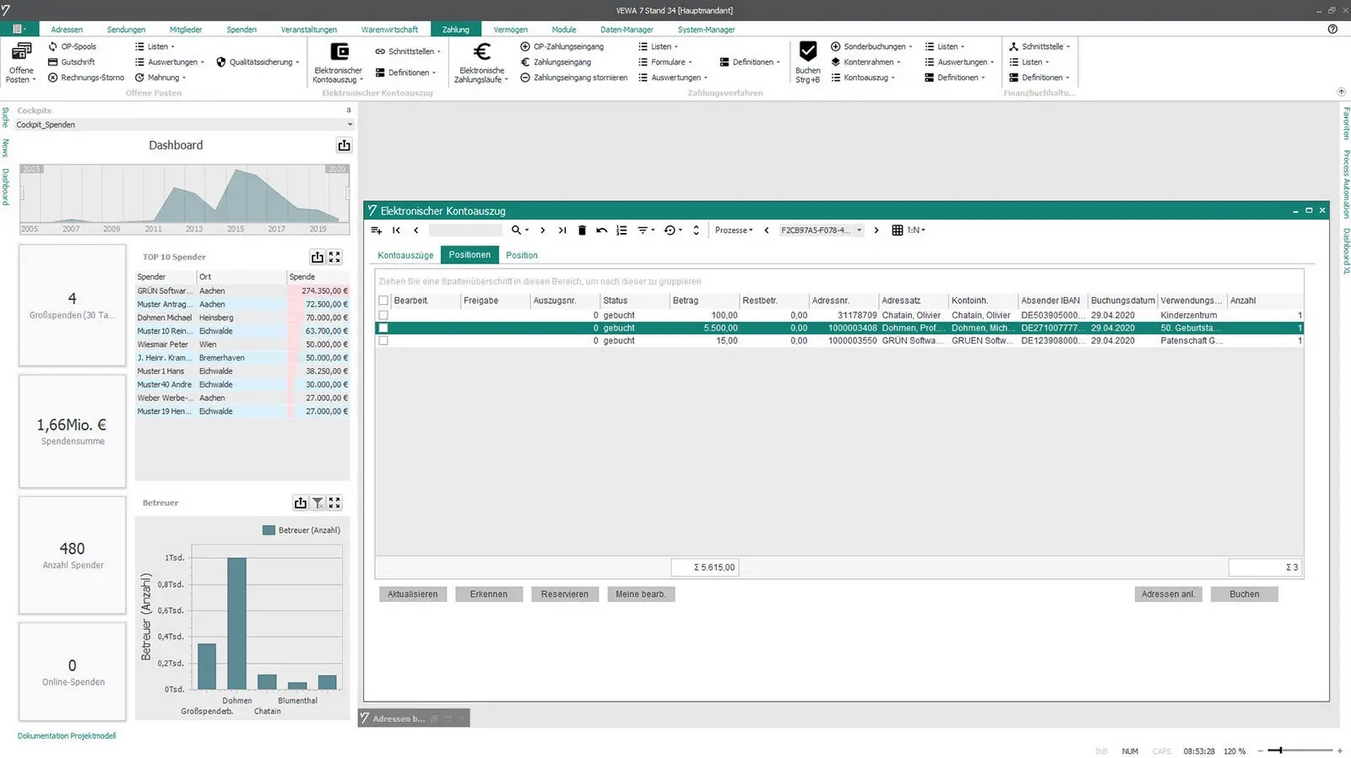Open the Dokumentation Projektmodell link
Image resolution: width=1351 pixels, height=758 pixels.
pyautogui.click(x=67, y=736)
